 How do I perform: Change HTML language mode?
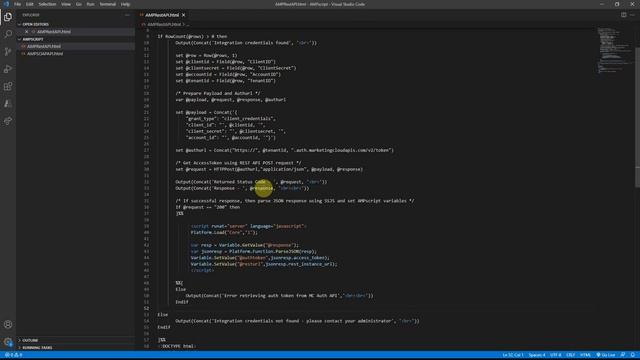pyautogui.click(x=585, y=355)
